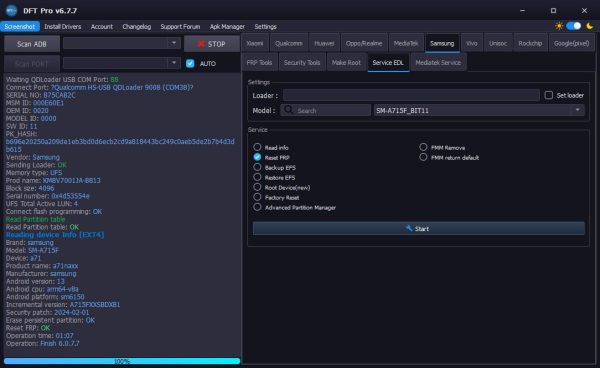This screenshot has width=600, height=368.
Task: Click the Scan ADB button
Action: tap(32, 44)
